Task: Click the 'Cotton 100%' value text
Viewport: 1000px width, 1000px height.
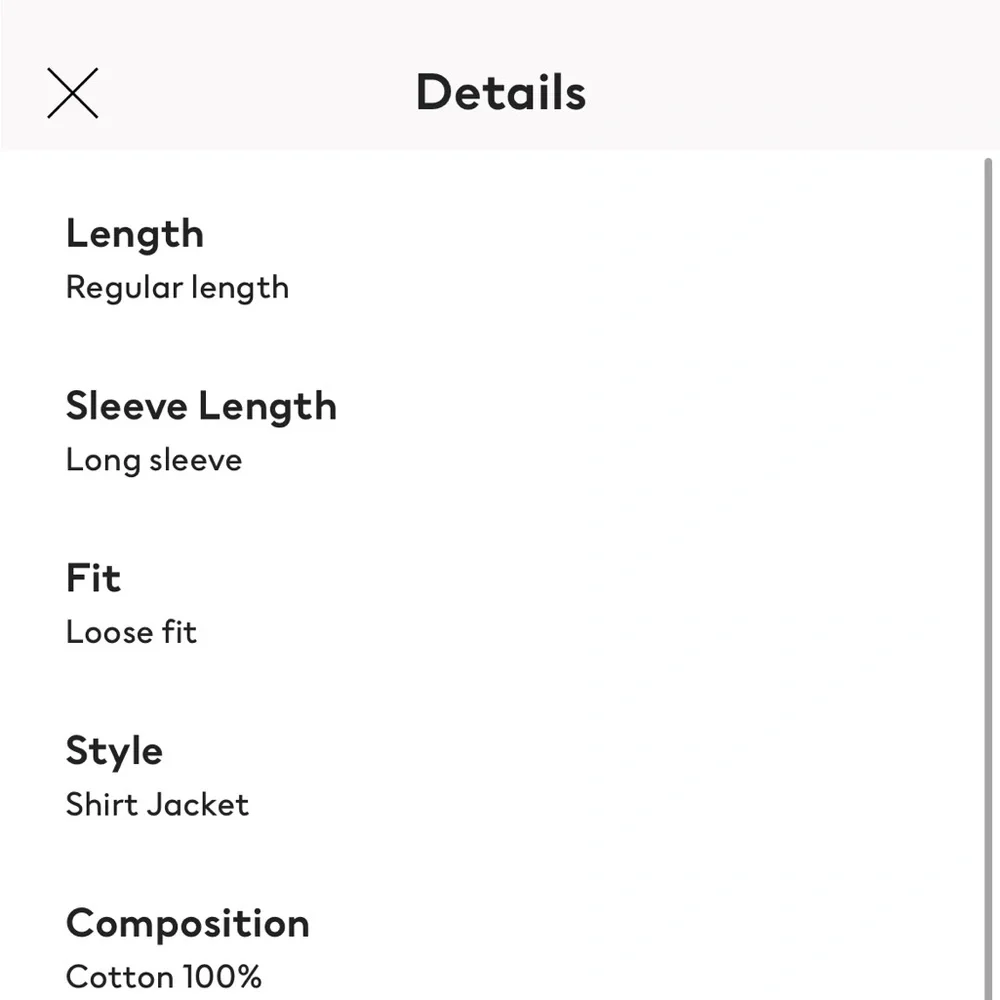Action: [x=164, y=976]
